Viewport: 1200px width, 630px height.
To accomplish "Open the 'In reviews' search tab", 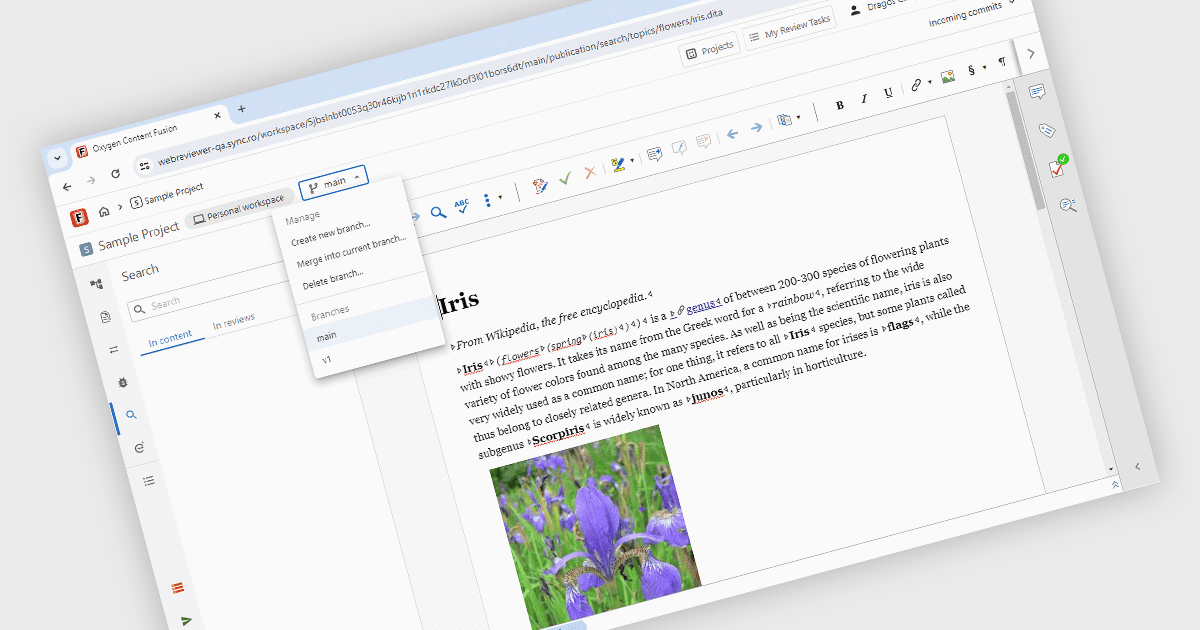I will (x=234, y=321).
